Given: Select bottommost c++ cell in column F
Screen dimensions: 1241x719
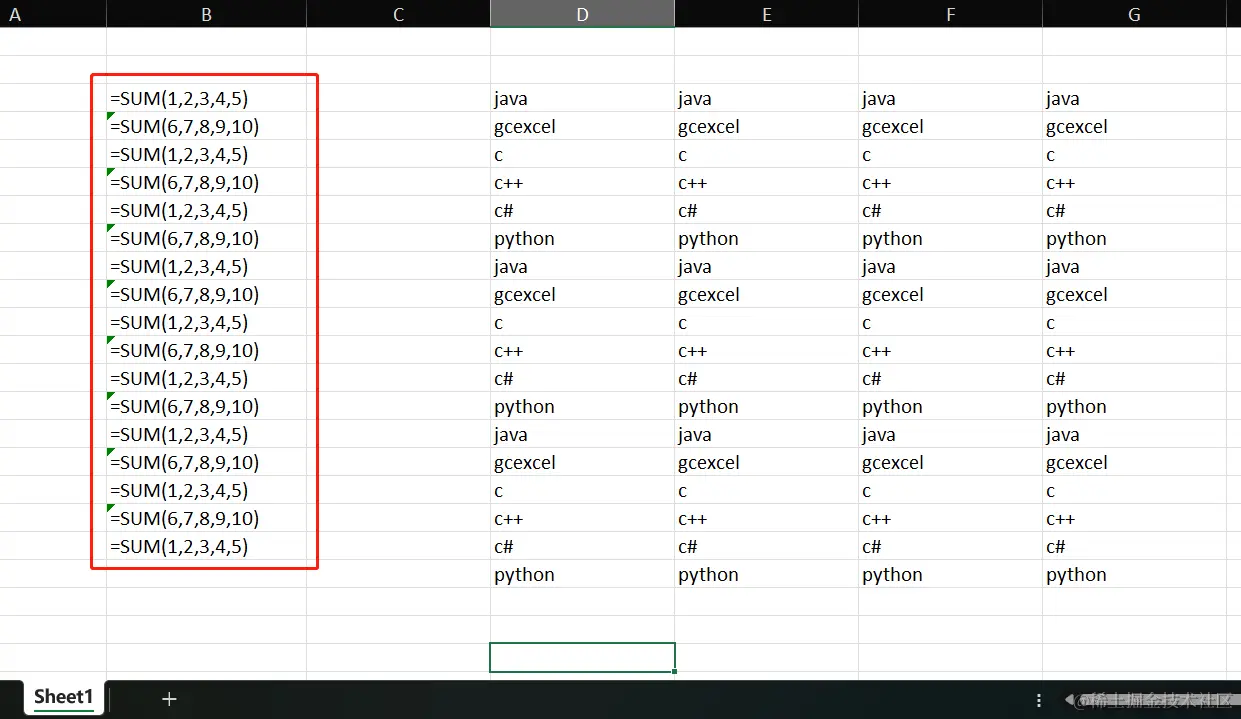Looking at the screenshot, I should coord(950,518).
